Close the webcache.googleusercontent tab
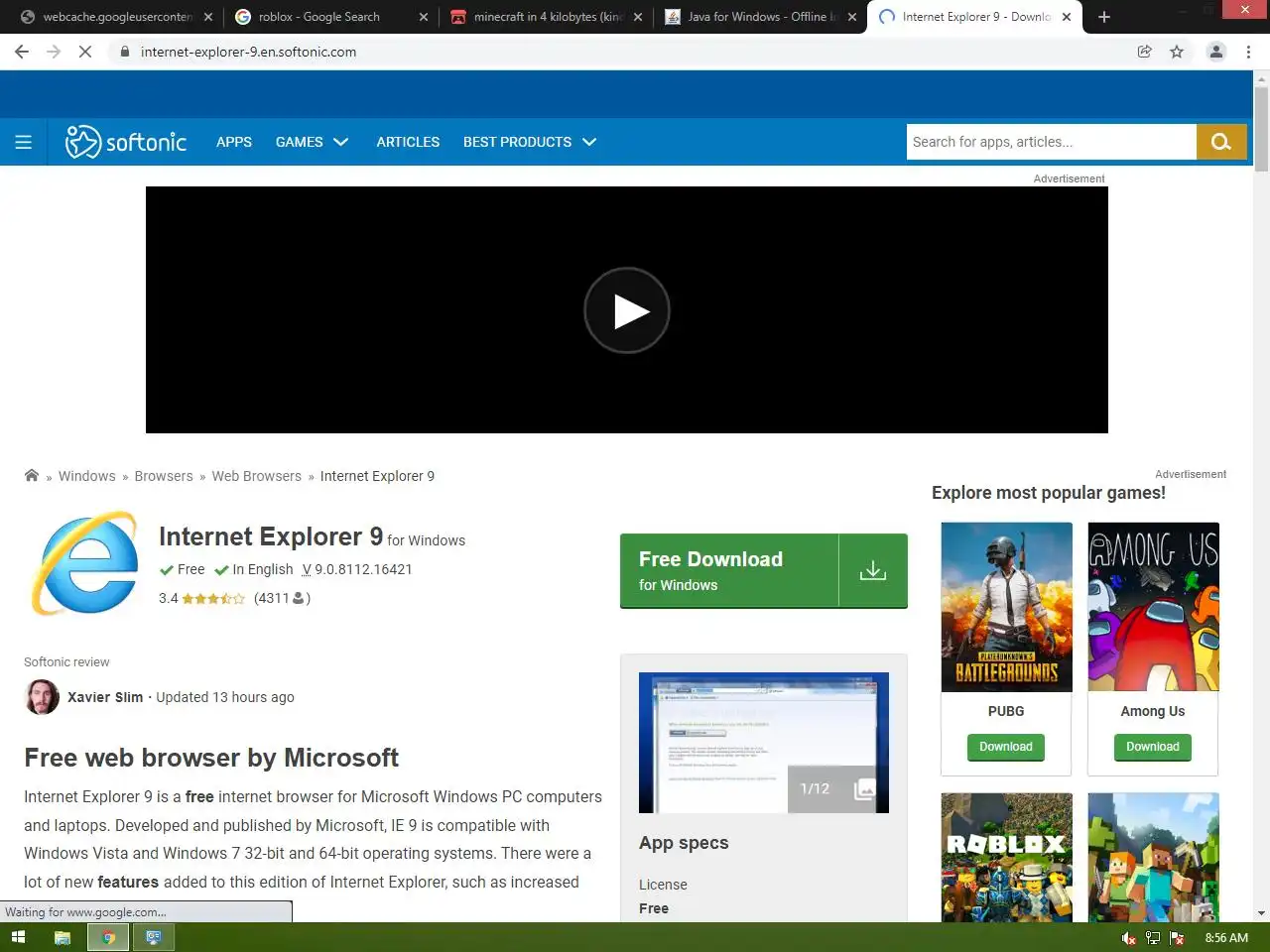1270x952 pixels. click(208, 17)
